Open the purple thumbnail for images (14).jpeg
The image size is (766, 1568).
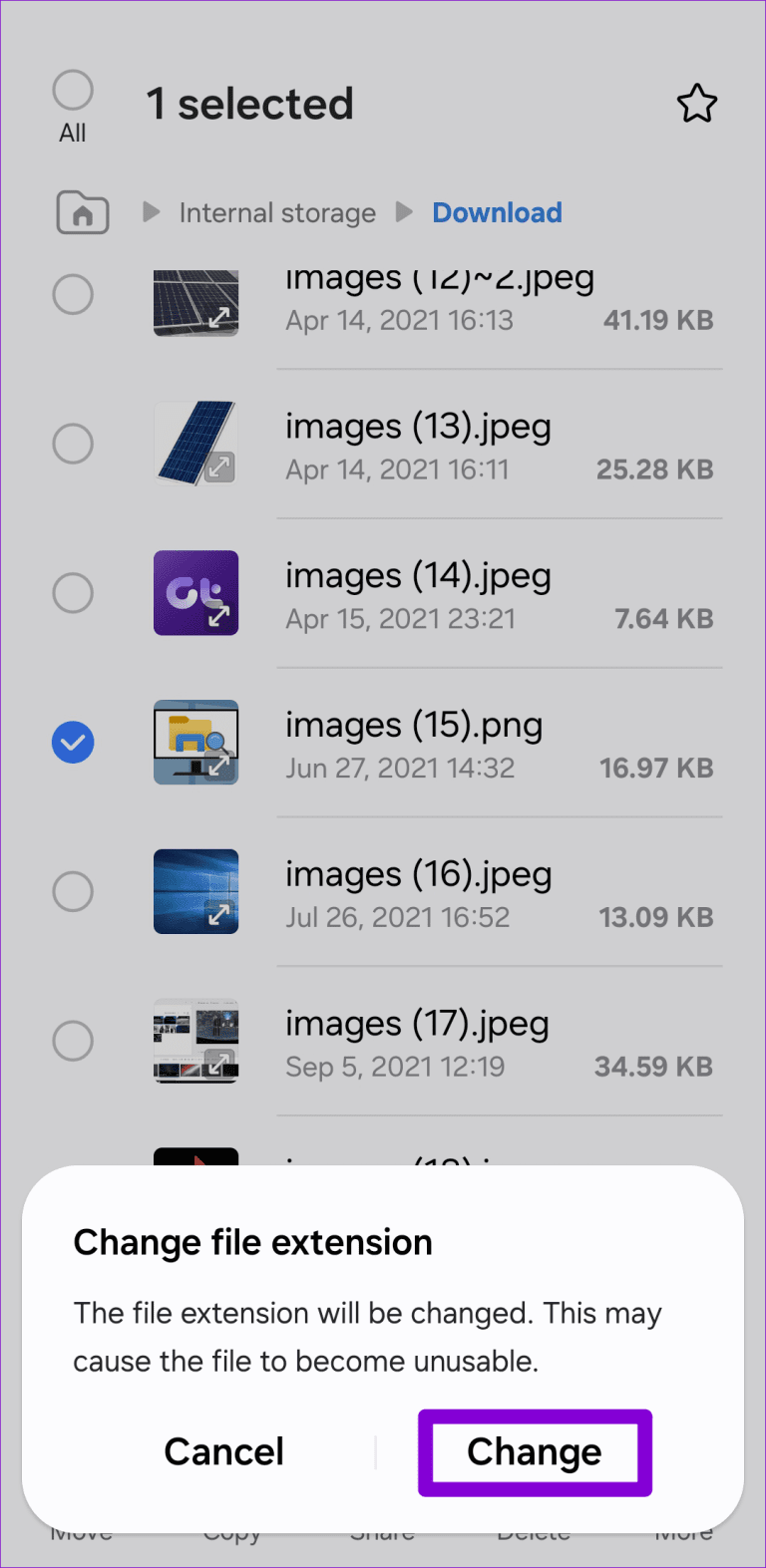(195, 593)
